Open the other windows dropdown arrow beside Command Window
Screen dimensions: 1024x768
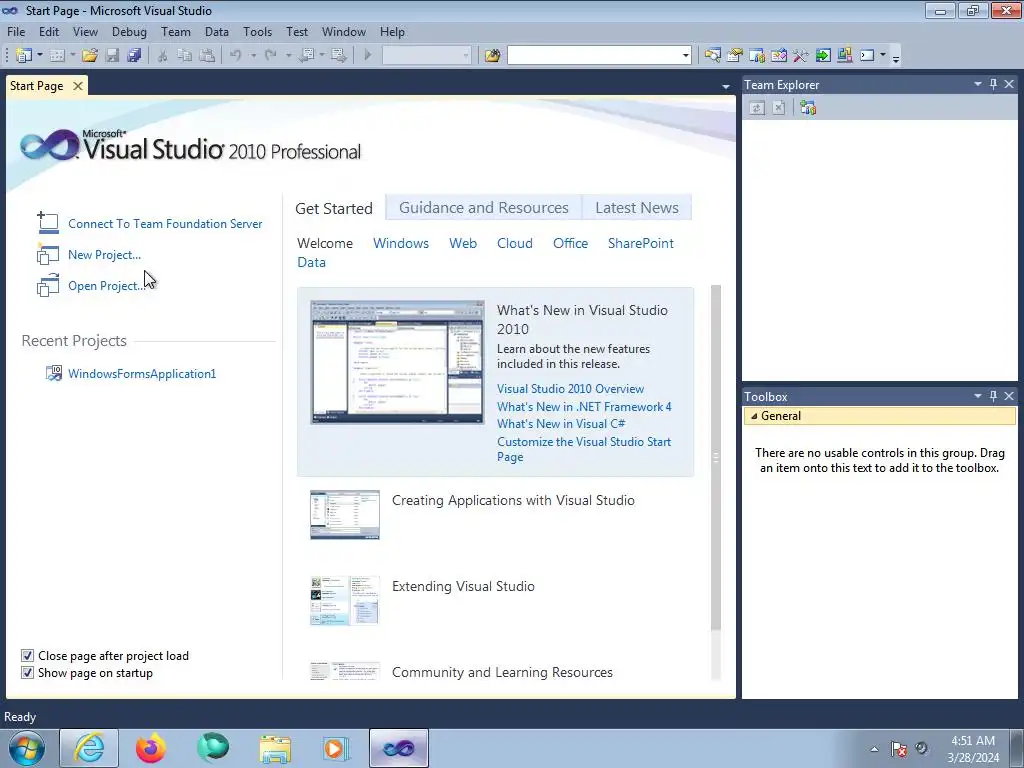883,56
